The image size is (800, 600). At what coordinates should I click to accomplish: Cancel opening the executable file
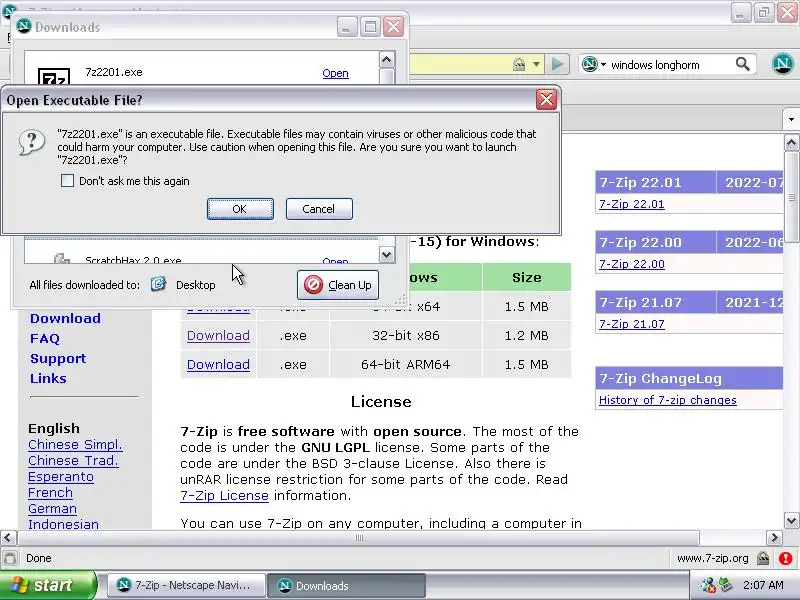tap(319, 209)
